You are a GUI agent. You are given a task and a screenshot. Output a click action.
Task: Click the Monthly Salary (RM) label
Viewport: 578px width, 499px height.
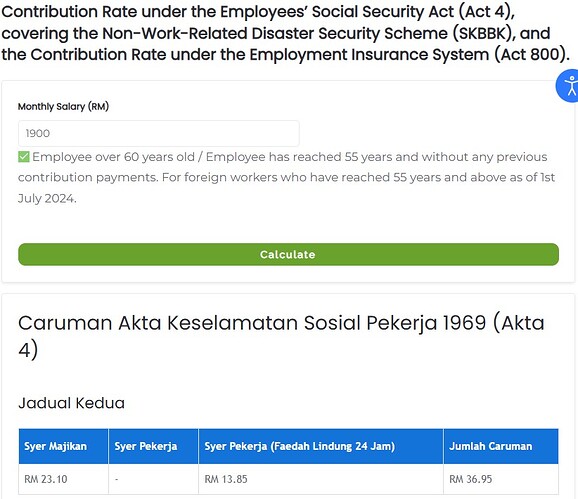click(63, 107)
